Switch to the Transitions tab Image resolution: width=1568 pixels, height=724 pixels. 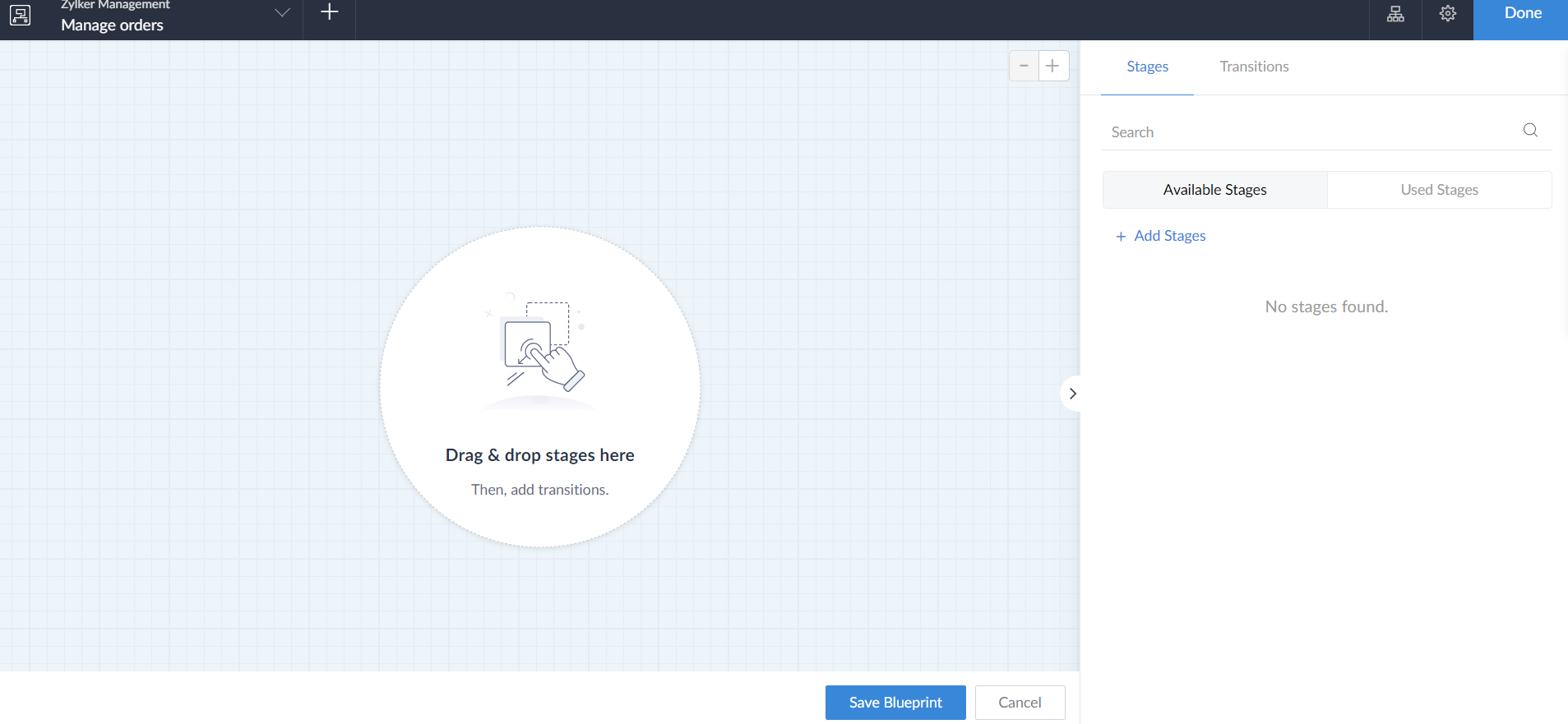[x=1254, y=67]
